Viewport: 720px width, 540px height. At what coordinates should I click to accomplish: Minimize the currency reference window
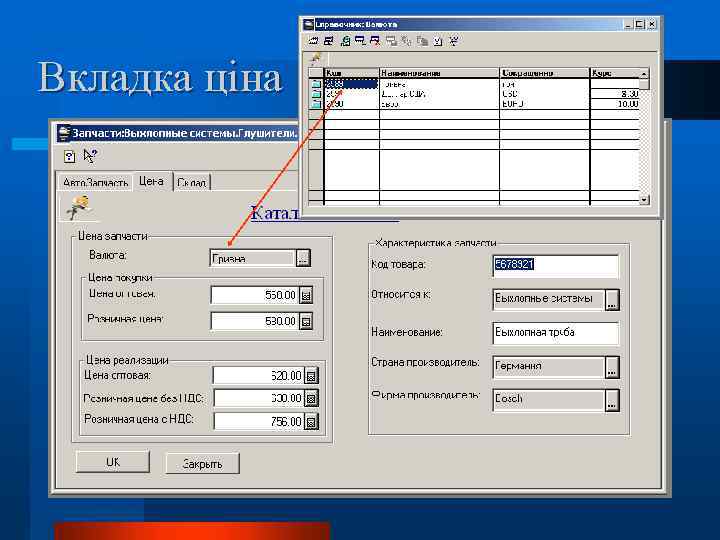tap(629, 24)
